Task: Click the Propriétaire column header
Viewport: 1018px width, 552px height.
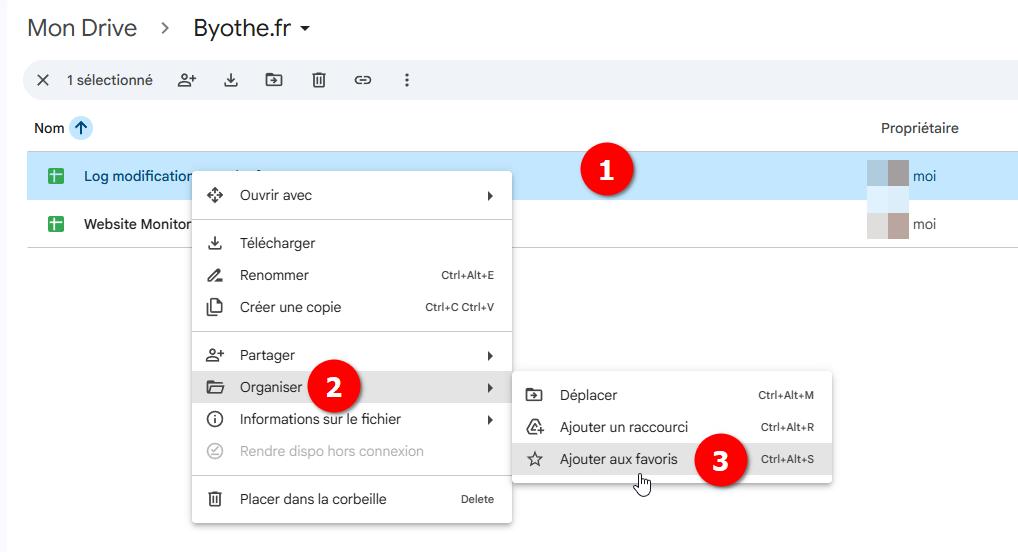Action: [x=919, y=128]
